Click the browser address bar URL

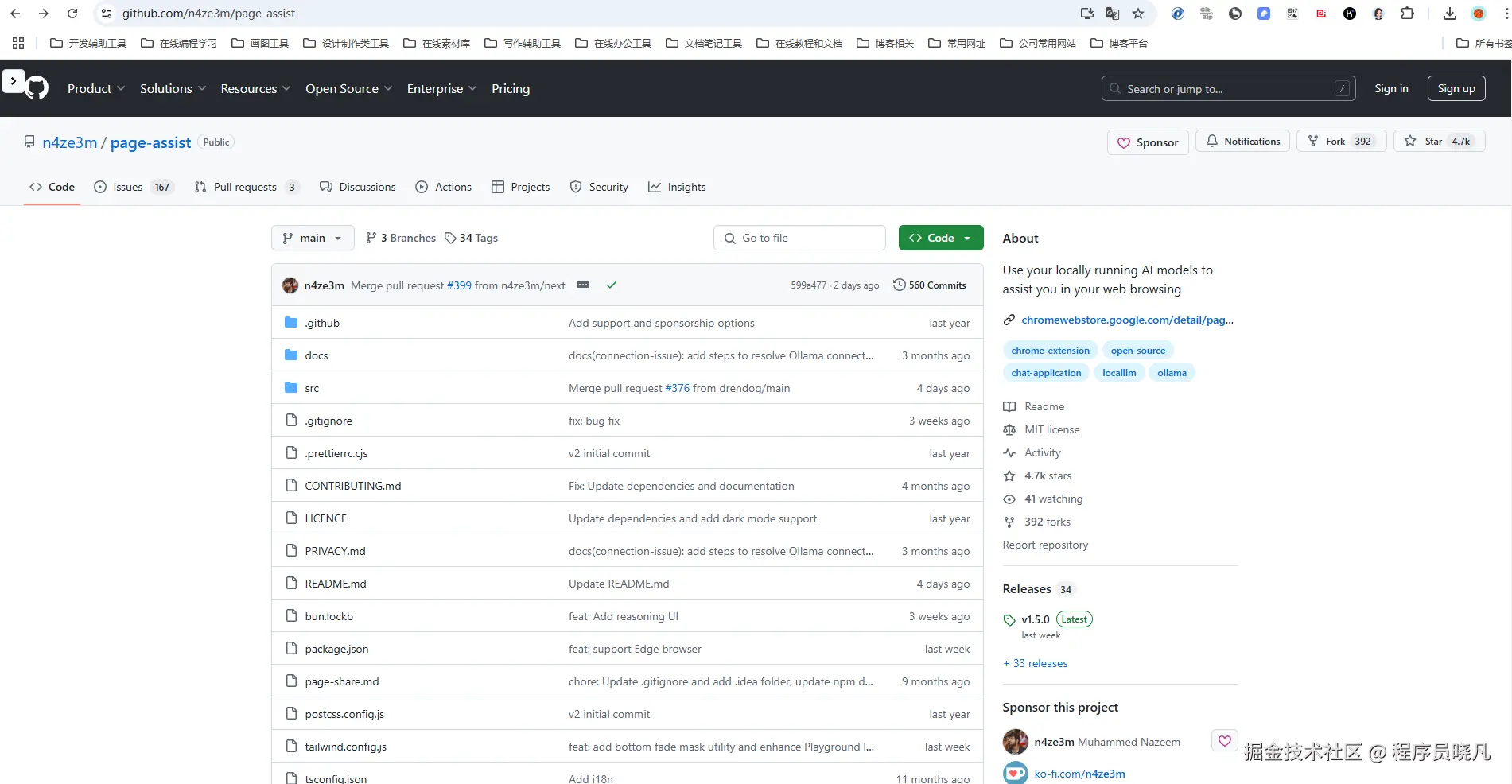208,14
